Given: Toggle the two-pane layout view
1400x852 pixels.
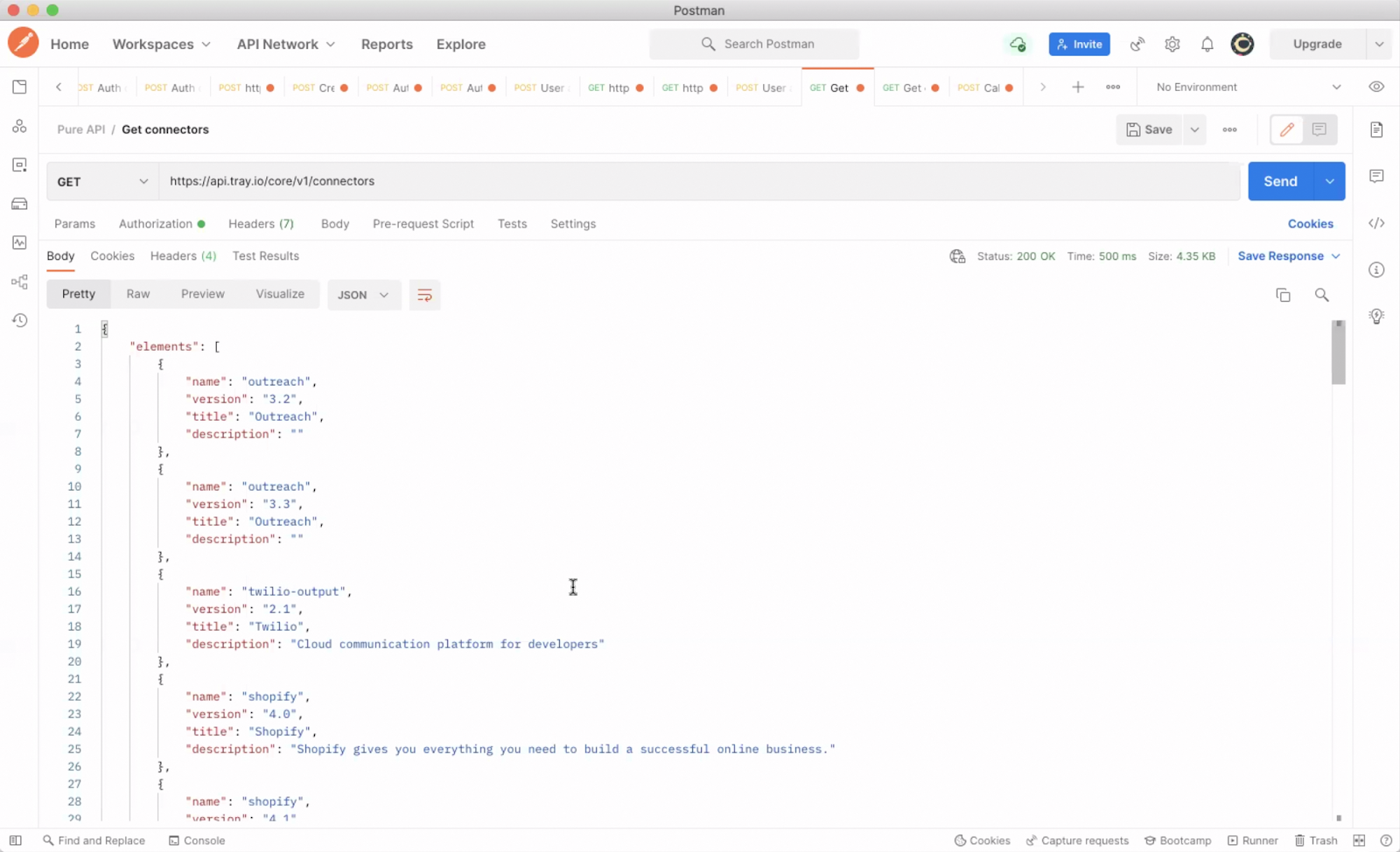Looking at the screenshot, I should [x=1359, y=841].
